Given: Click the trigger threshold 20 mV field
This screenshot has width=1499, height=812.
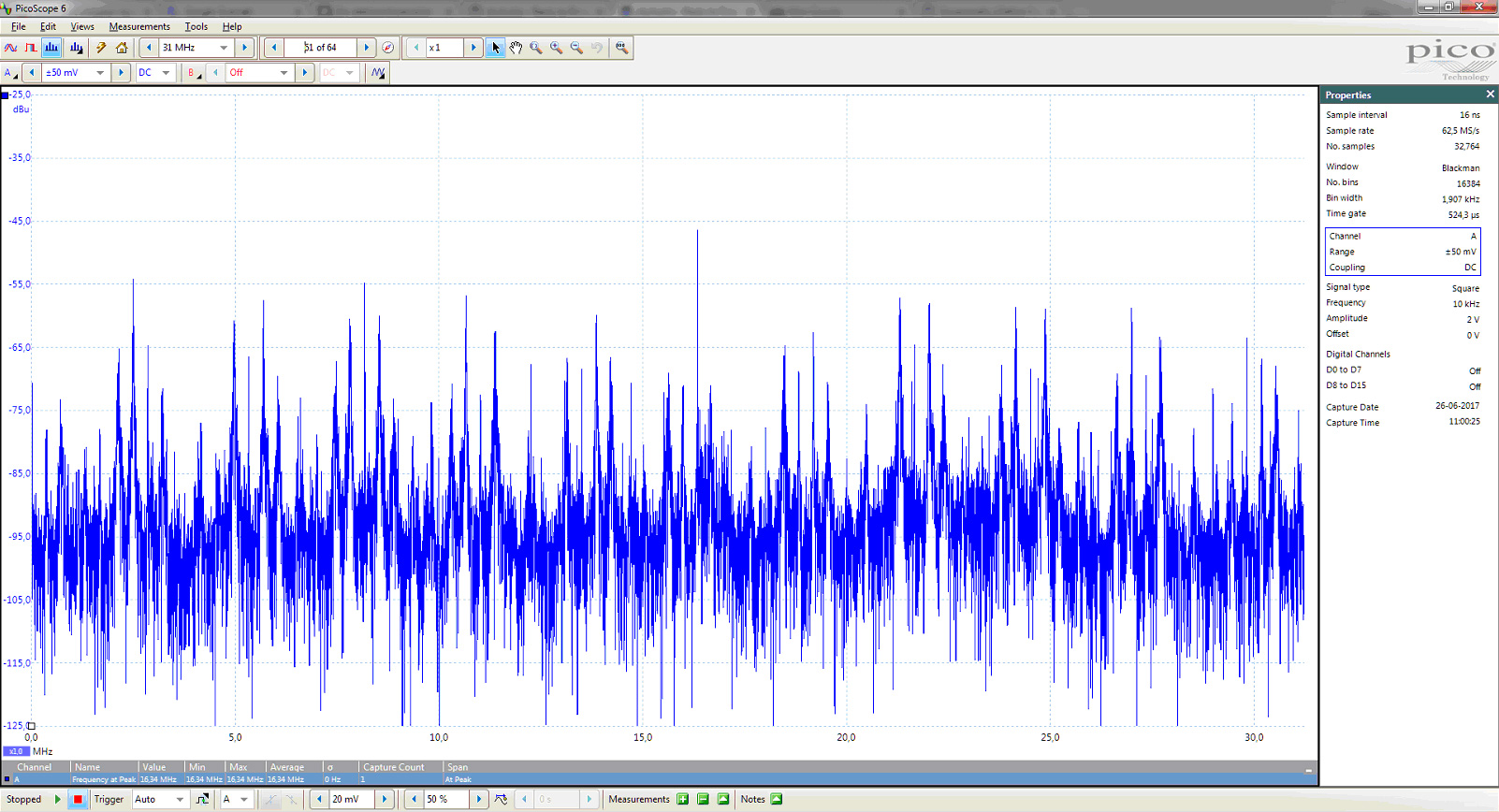Looking at the screenshot, I should point(351,800).
